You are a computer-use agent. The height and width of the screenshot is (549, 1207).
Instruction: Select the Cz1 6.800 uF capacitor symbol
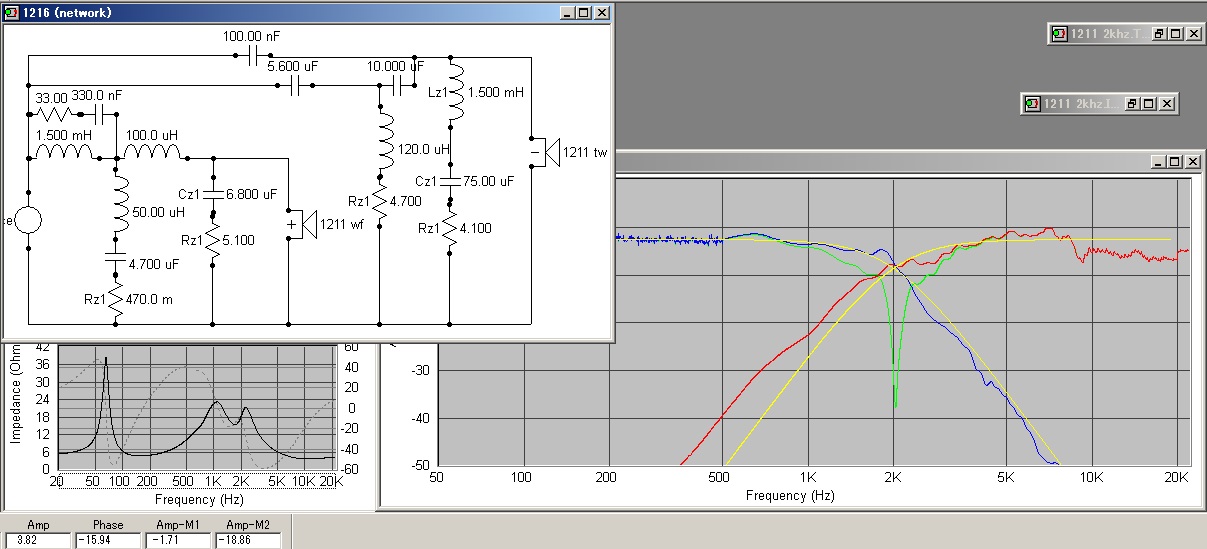point(212,195)
